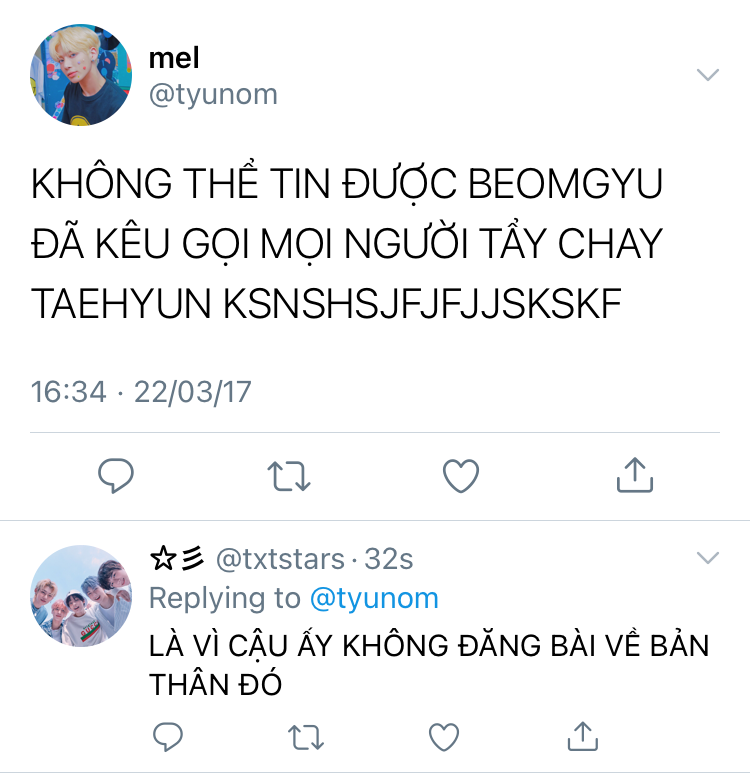Open mel's profile picture
Screen dimensions: 750x773
coord(81,75)
